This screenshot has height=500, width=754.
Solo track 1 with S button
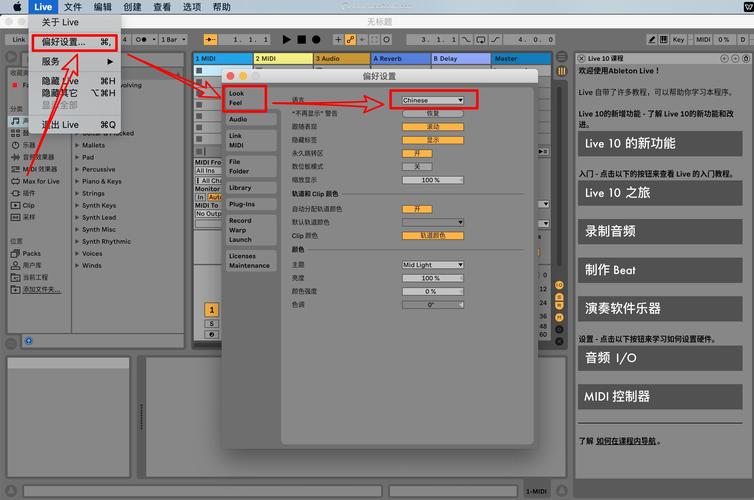[212, 324]
